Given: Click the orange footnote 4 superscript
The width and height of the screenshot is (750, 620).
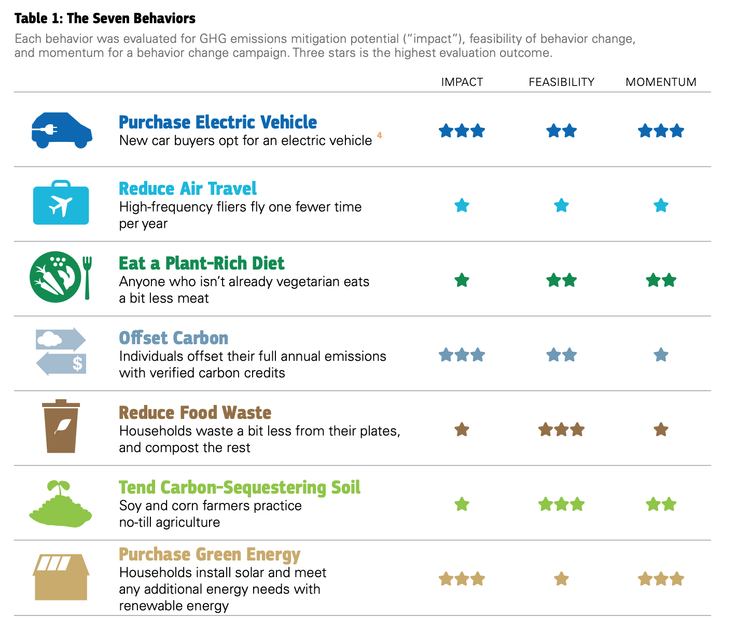Looking at the screenshot, I should click(379, 135).
